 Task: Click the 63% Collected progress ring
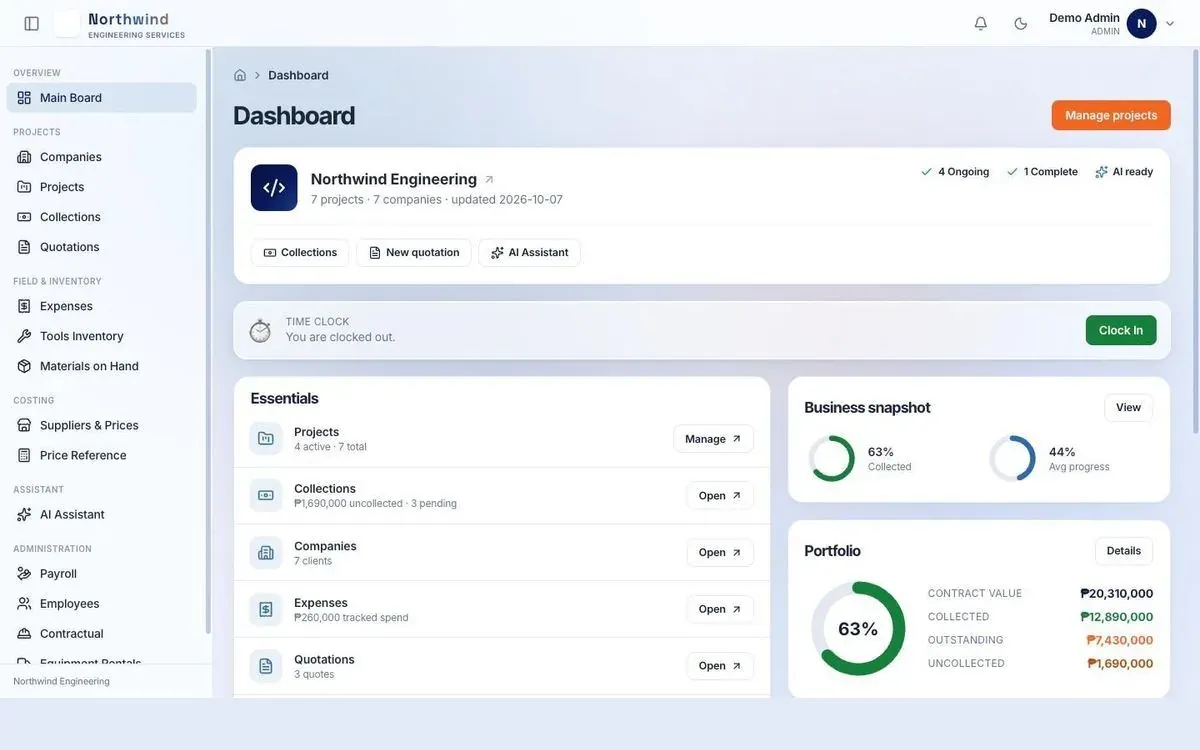832,459
